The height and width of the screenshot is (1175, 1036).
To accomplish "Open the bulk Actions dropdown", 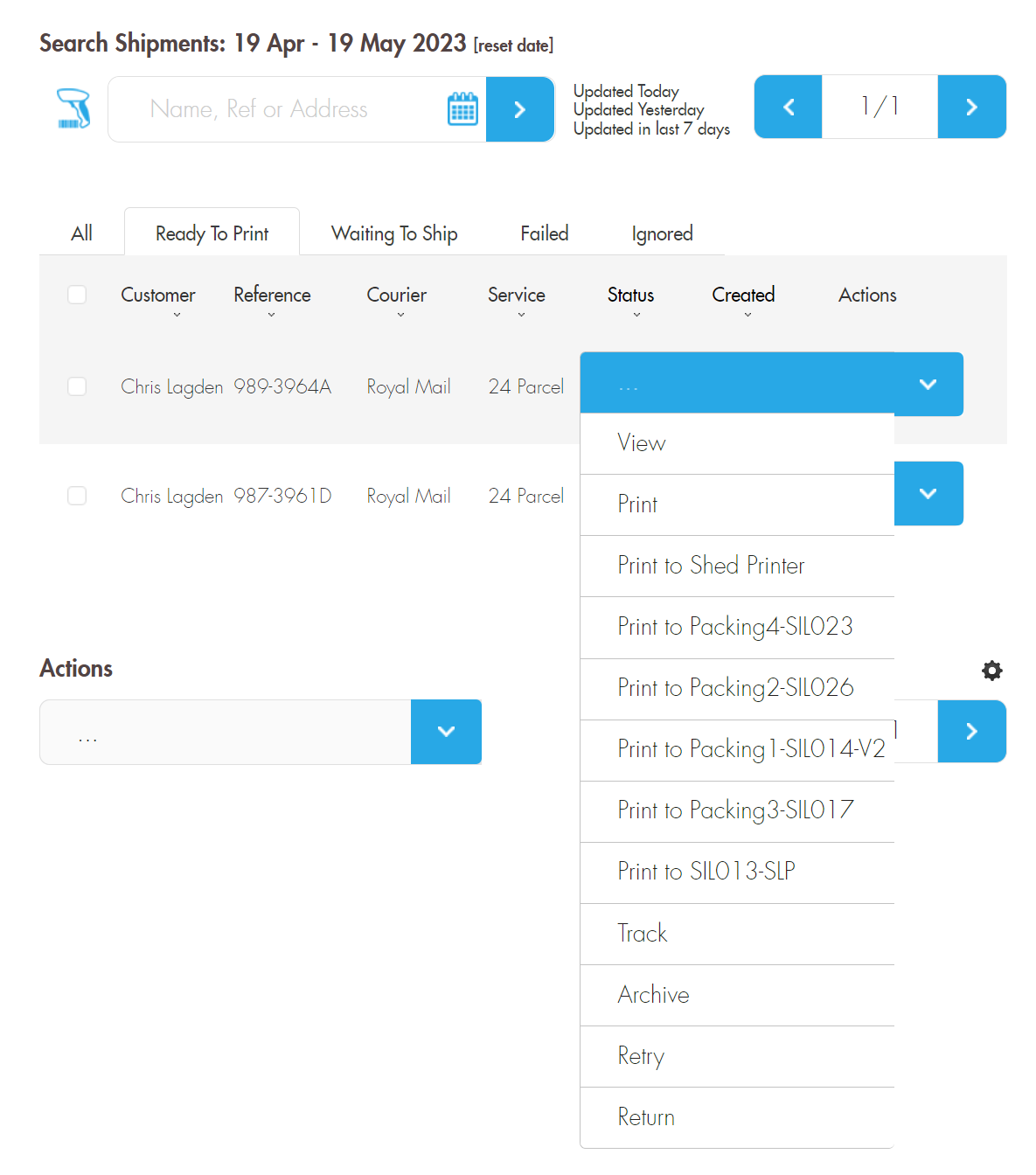I will click(x=446, y=732).
